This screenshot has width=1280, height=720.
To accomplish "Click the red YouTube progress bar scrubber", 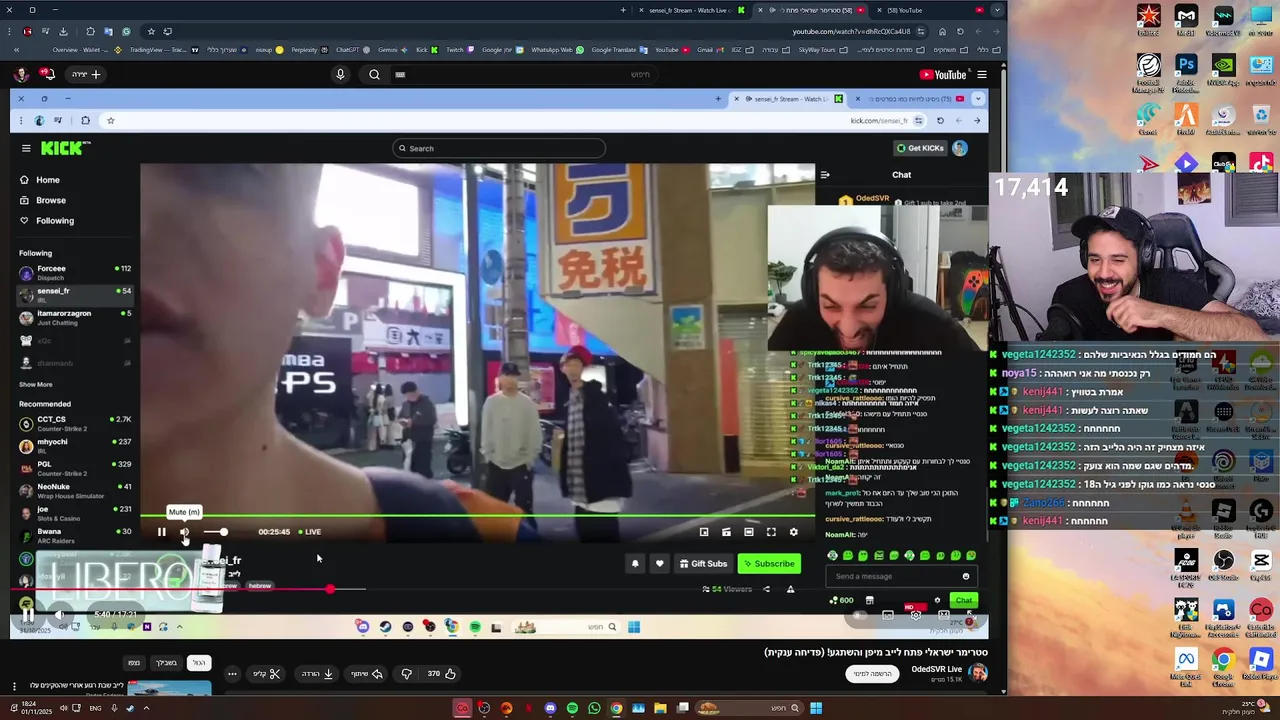I will pyautogui.click(x=330, y=589).
